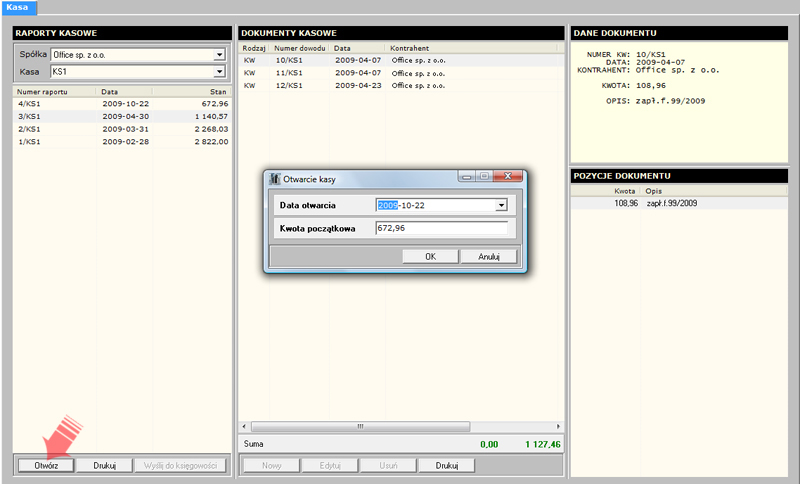The height and width of the screenshot is (484, 800).
Task: Select document row 11/KS1
Action: click(x=401, y=73)
